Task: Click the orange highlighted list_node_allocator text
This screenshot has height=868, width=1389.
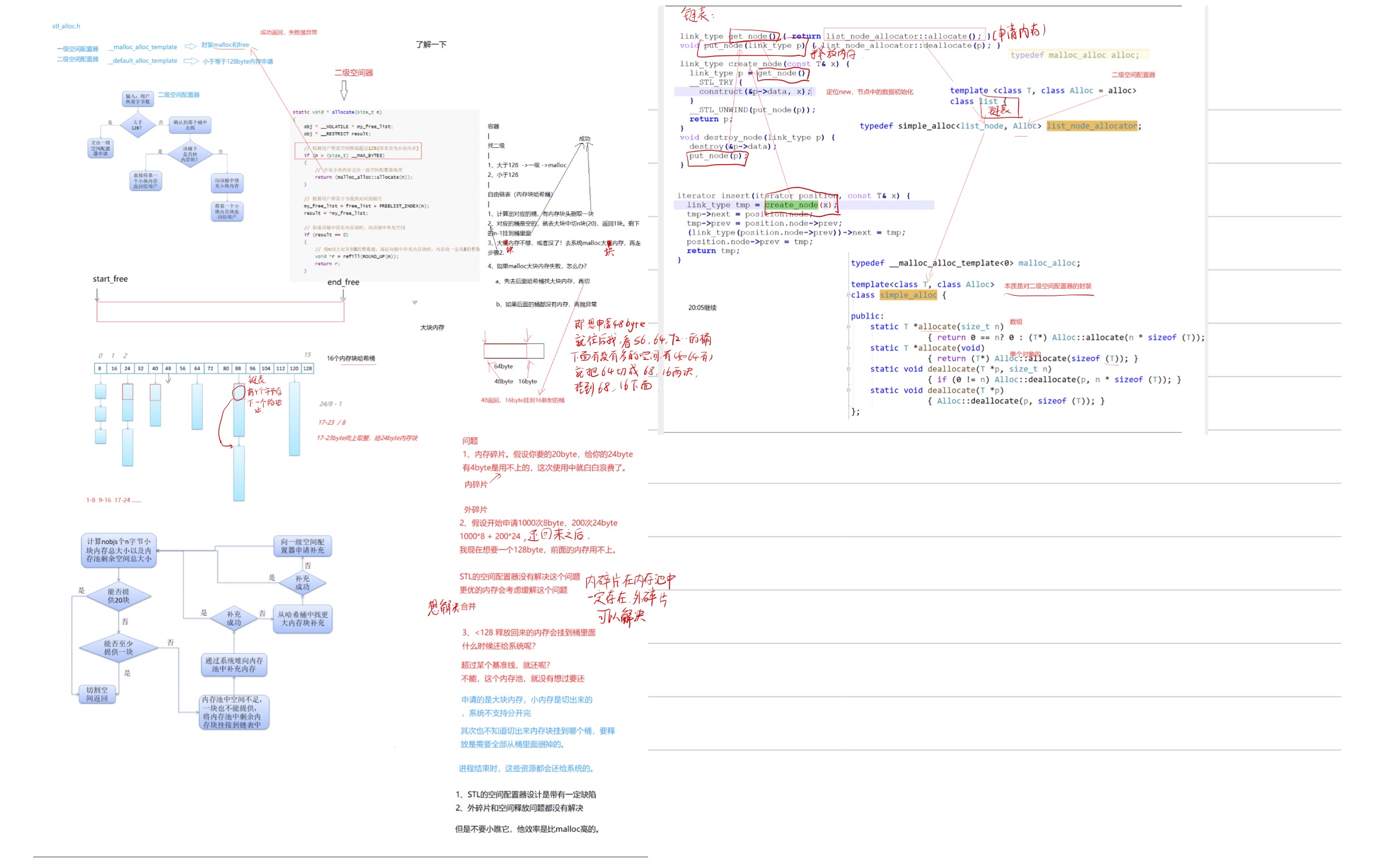Action: pos(1091,126)
